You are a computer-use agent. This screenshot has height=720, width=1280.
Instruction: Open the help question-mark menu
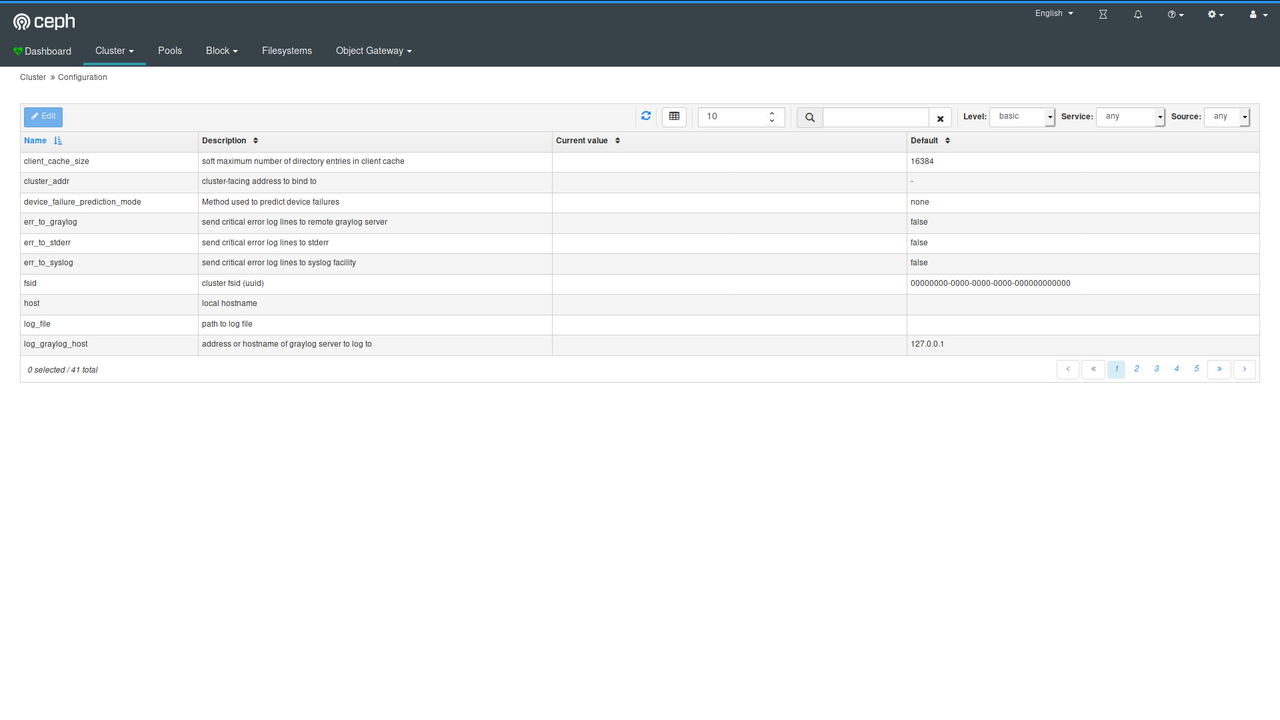pos(1175,15)
